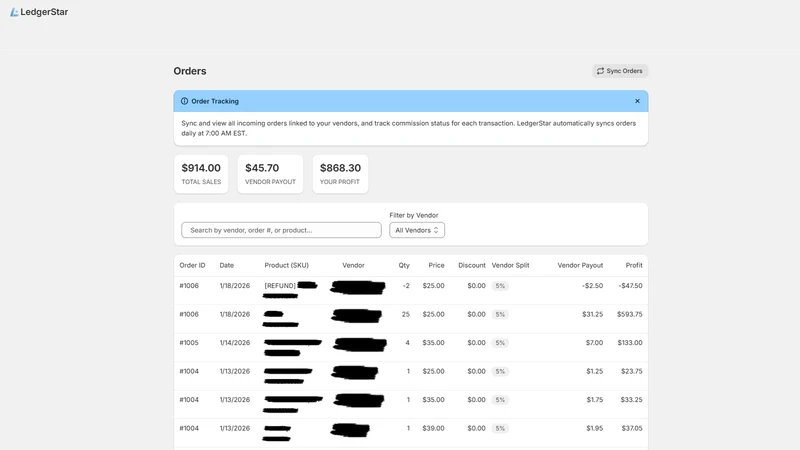
Task: Click the Orders page heading
Action: (190, 71)
